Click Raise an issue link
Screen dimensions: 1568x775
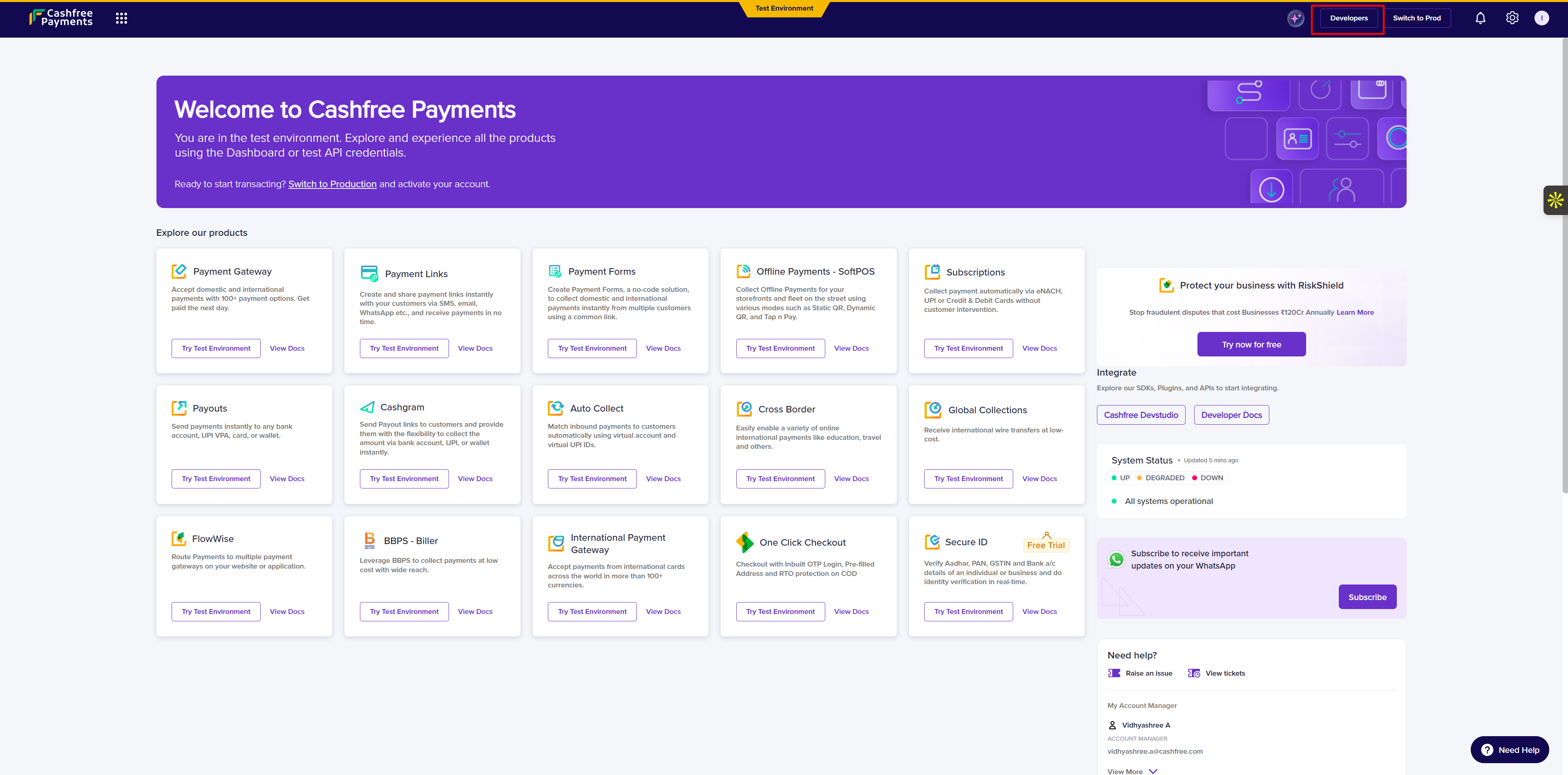click(x=1148, y=673)
